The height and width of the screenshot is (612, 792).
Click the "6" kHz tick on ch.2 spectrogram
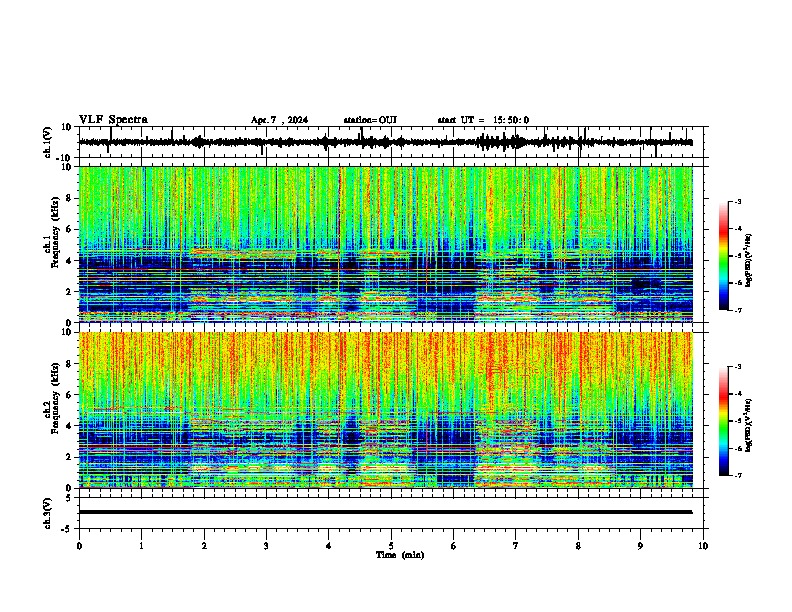pos(69,395)
